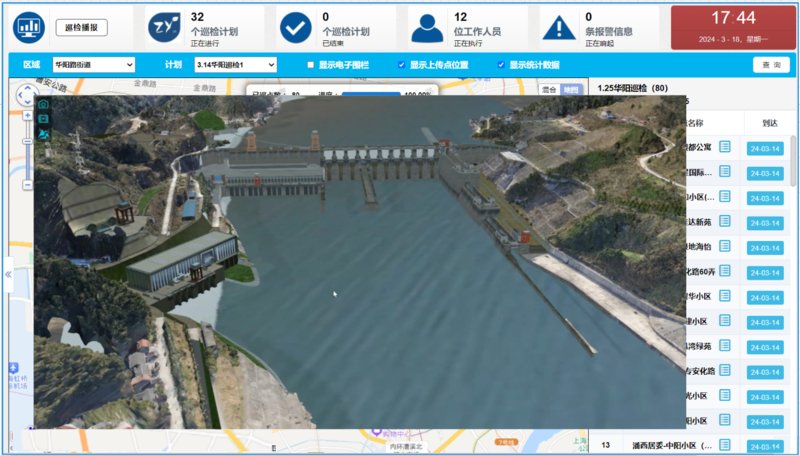Image resolution: width=800 pixels, height=456 pixels.
Task: Click the camera icon on the 3D view
Action: point(42,104)
